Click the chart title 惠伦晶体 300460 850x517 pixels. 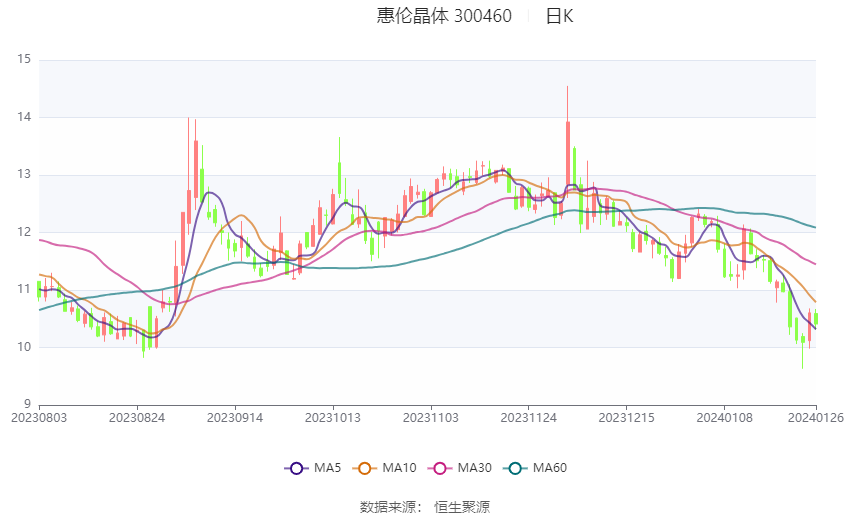coord(444,16)
